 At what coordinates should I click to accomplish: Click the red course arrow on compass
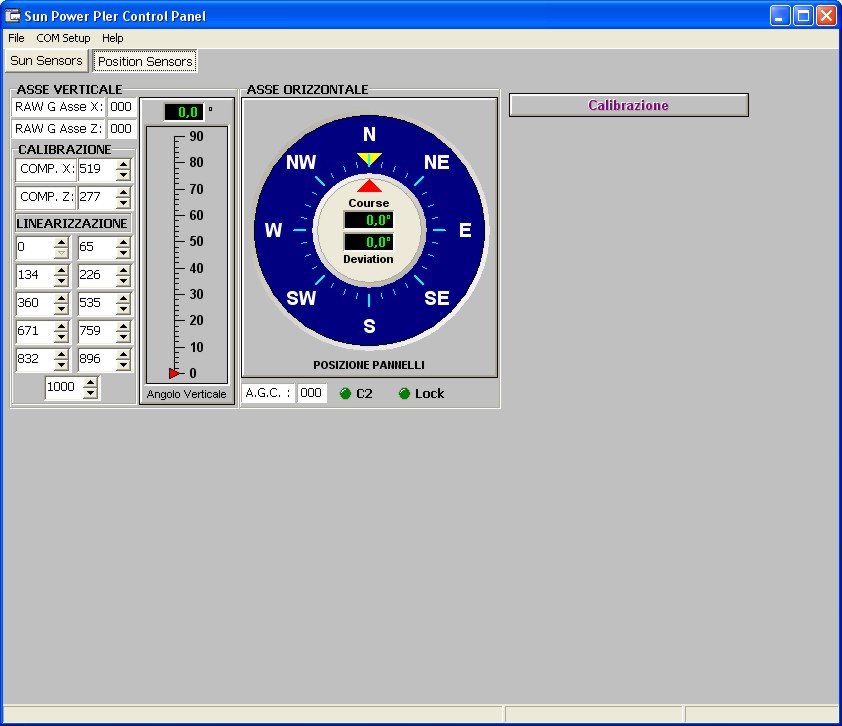369,186
